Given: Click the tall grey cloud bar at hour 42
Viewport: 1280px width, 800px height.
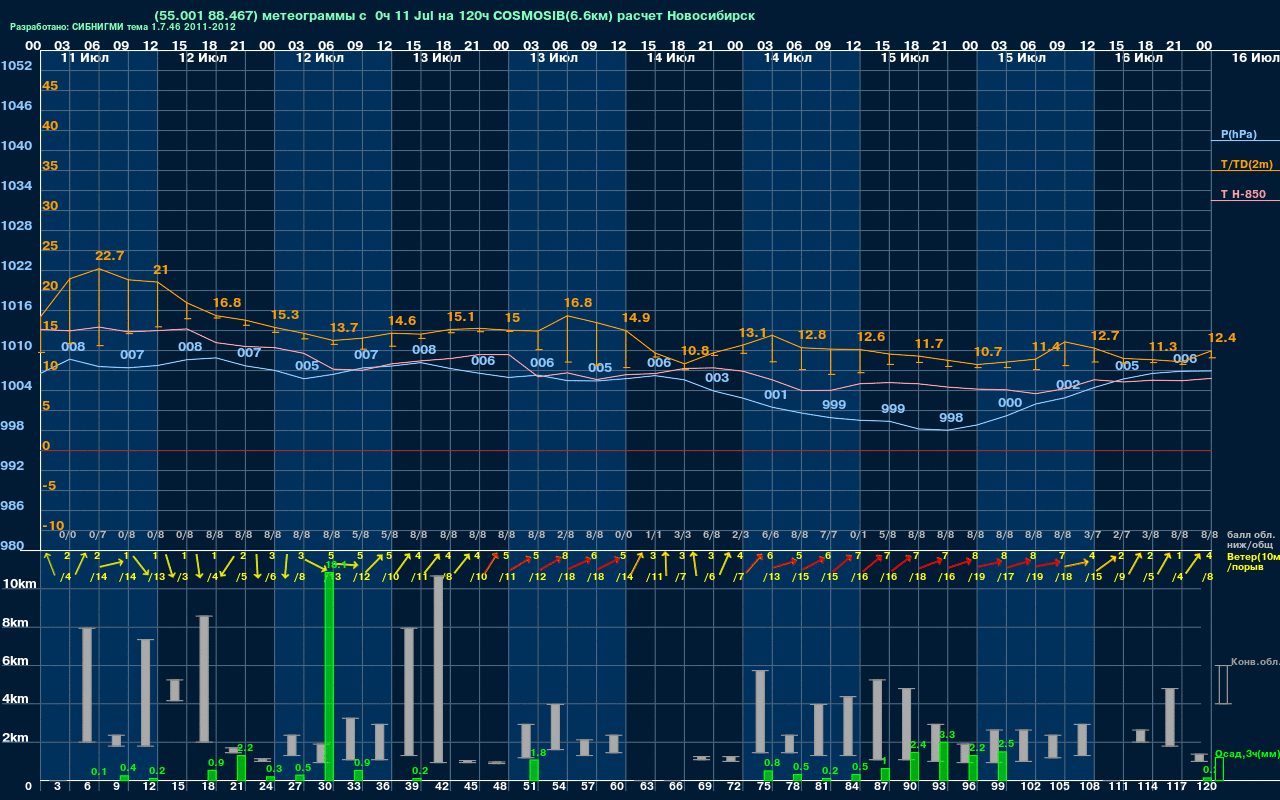Looking at the screenshot, I should click(x=438, y=670).
